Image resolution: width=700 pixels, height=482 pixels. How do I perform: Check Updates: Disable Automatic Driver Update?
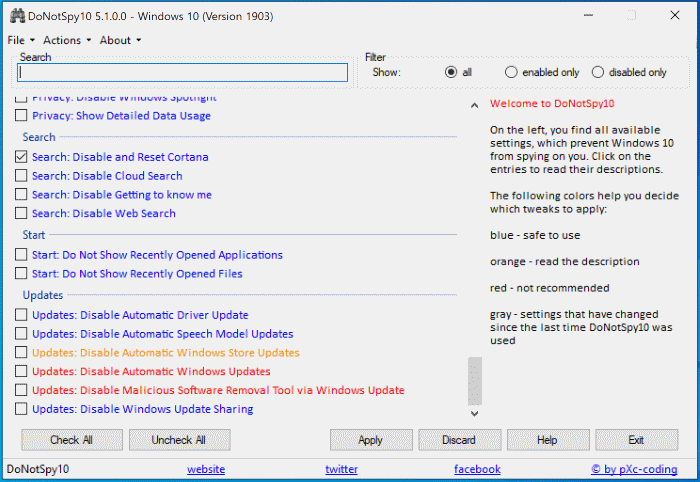pos(21,315)
